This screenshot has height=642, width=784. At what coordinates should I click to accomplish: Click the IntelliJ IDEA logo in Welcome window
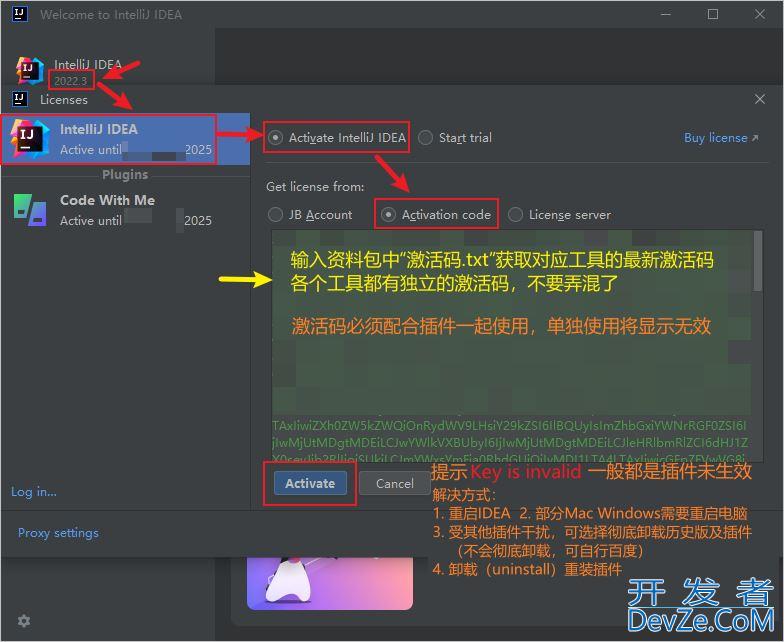(x=30, y=70)
